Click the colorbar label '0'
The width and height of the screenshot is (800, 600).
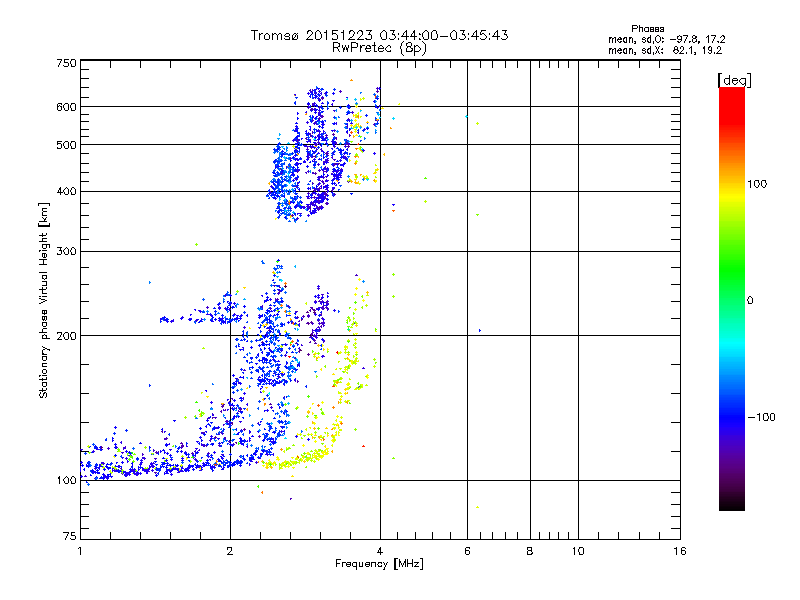[x=750, y=301]
